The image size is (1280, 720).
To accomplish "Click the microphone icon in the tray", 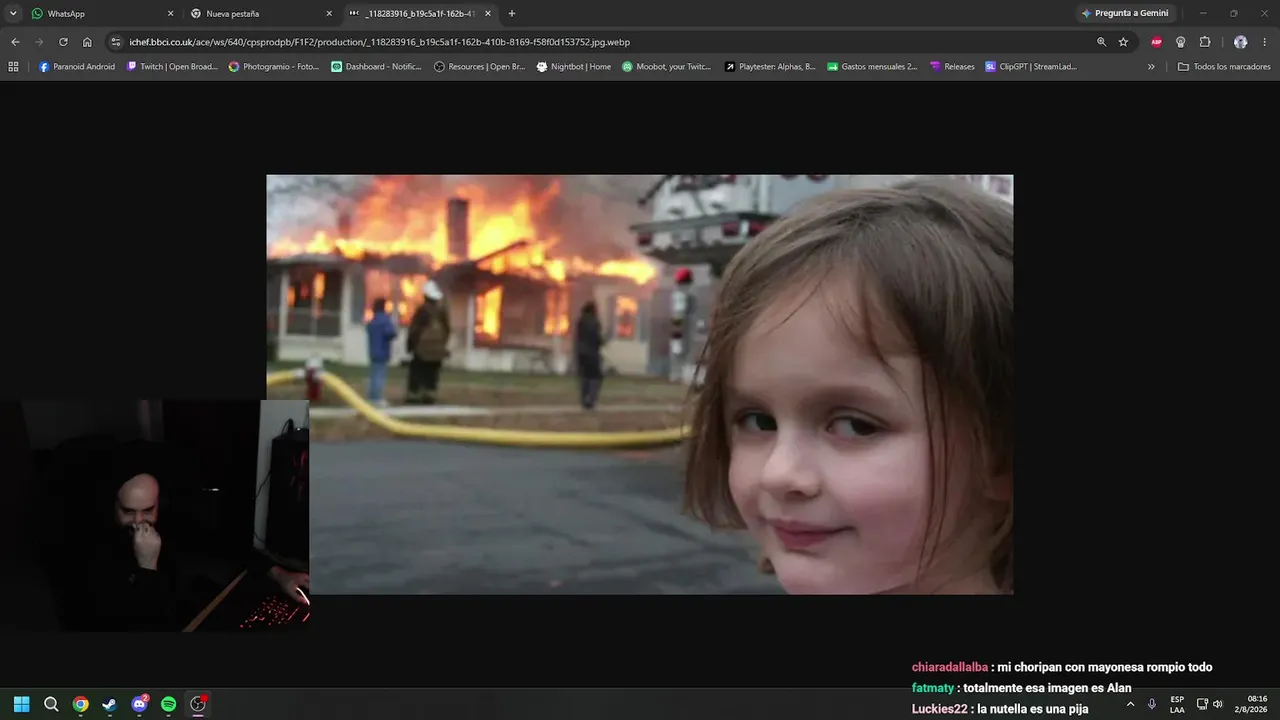I will (1152, 704).
